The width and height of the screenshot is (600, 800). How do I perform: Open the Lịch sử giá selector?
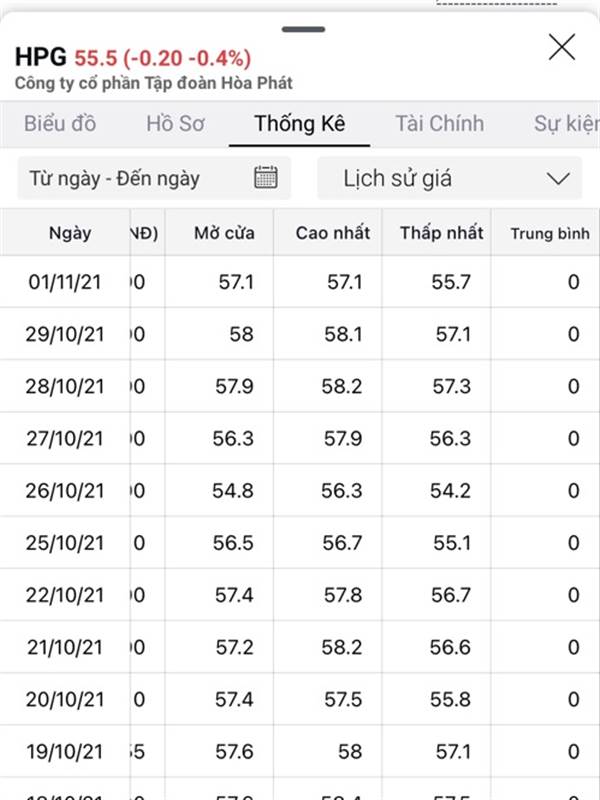pyautogui.click(x=449, y=178)
